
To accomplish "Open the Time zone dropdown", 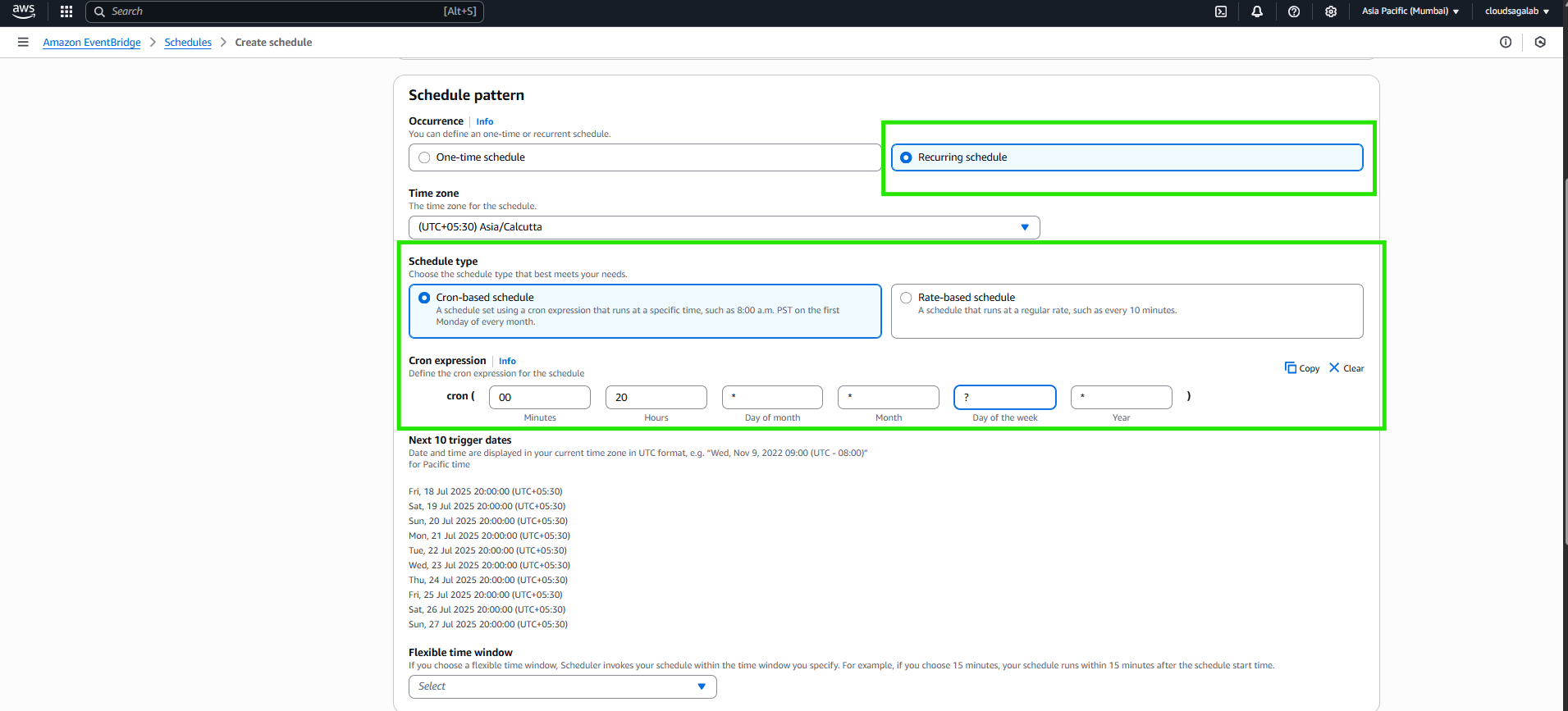I will coord(724,227).
